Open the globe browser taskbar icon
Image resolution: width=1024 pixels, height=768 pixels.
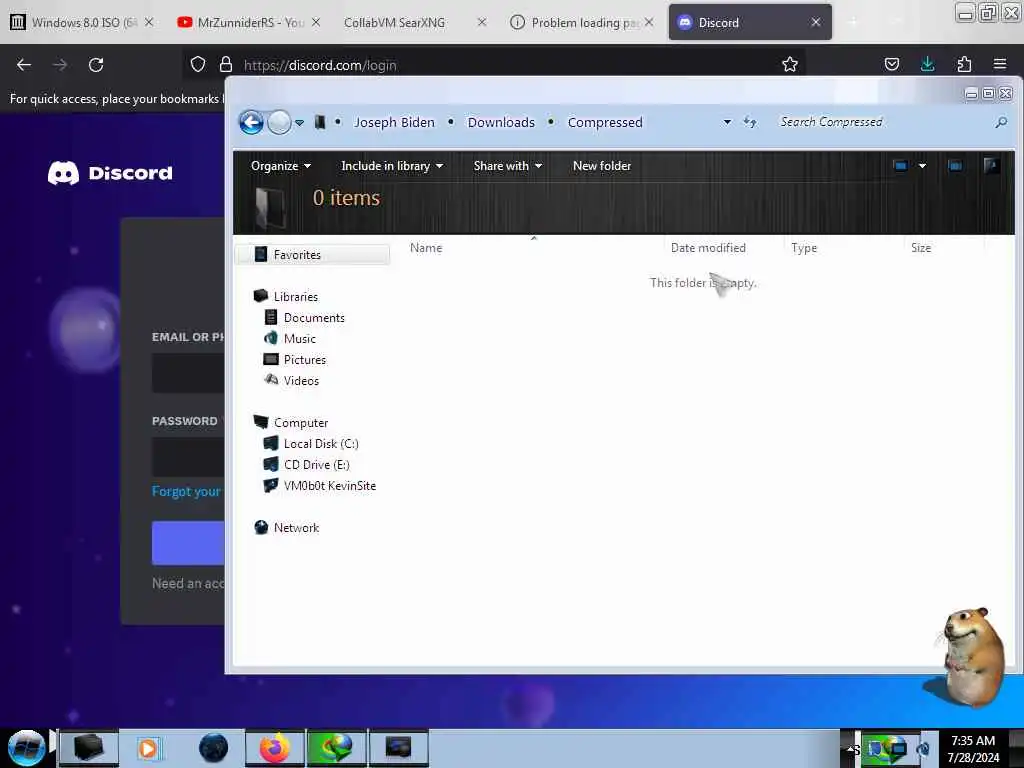213,748
